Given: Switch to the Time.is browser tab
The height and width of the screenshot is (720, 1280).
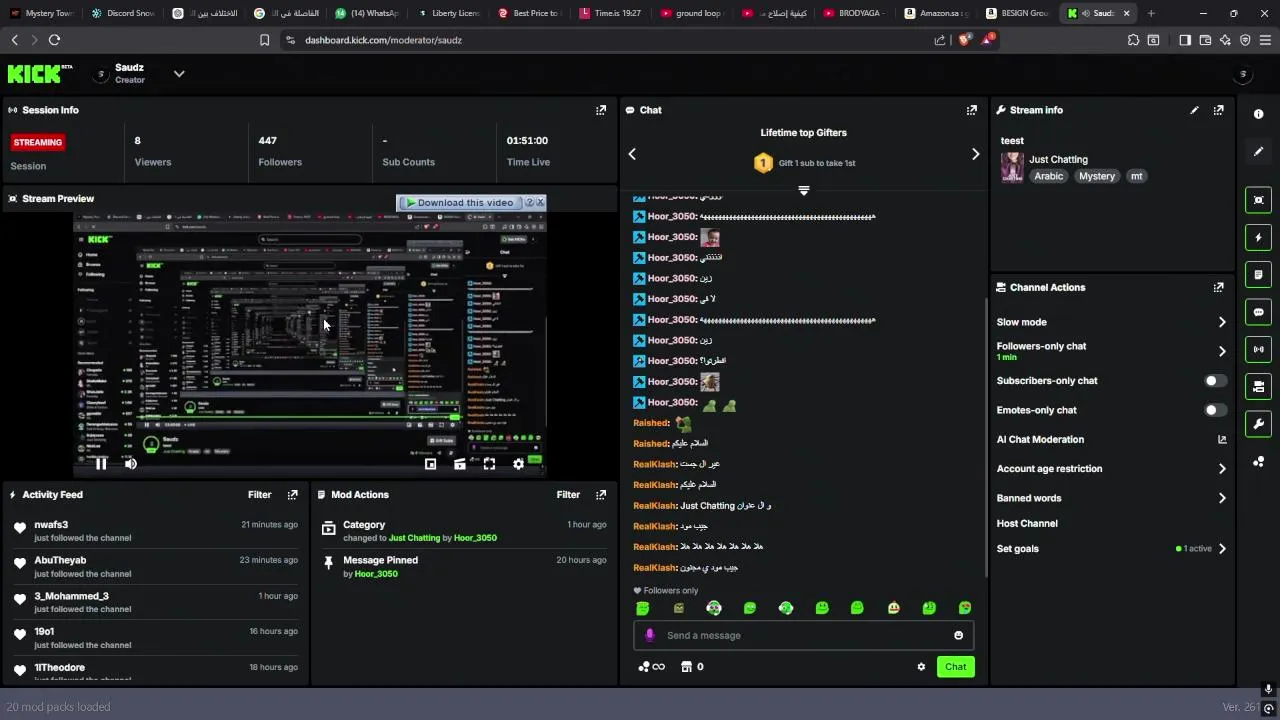Looking at the screenshot, I should pyautogui.click(x=611, y=13).
